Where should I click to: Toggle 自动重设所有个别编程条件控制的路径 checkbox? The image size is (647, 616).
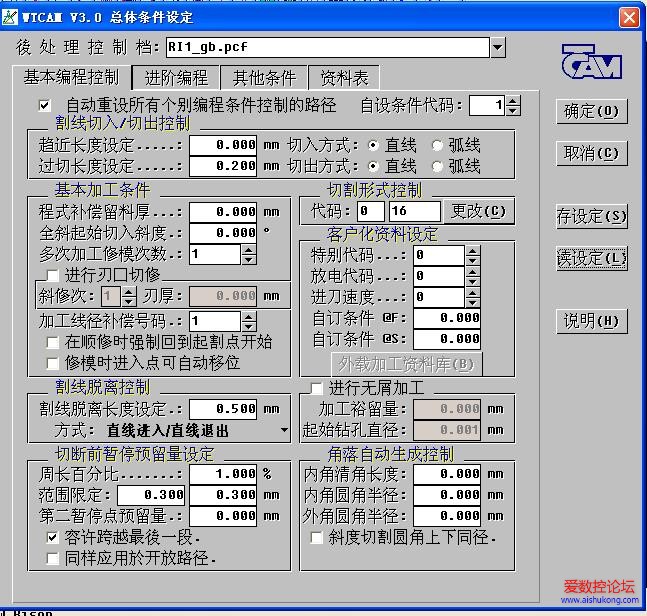coord(45,106)
